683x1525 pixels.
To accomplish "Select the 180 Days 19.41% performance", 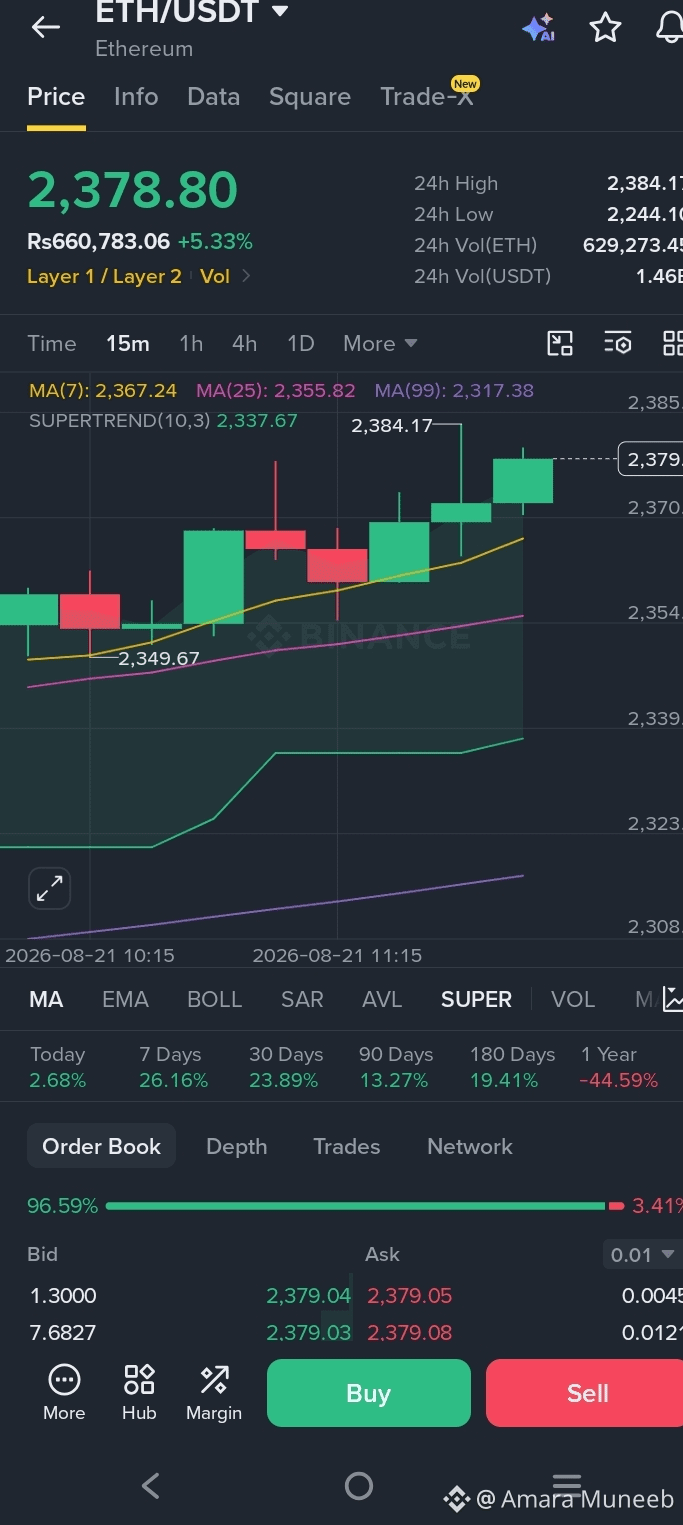I will click(x=512, y=1067).
